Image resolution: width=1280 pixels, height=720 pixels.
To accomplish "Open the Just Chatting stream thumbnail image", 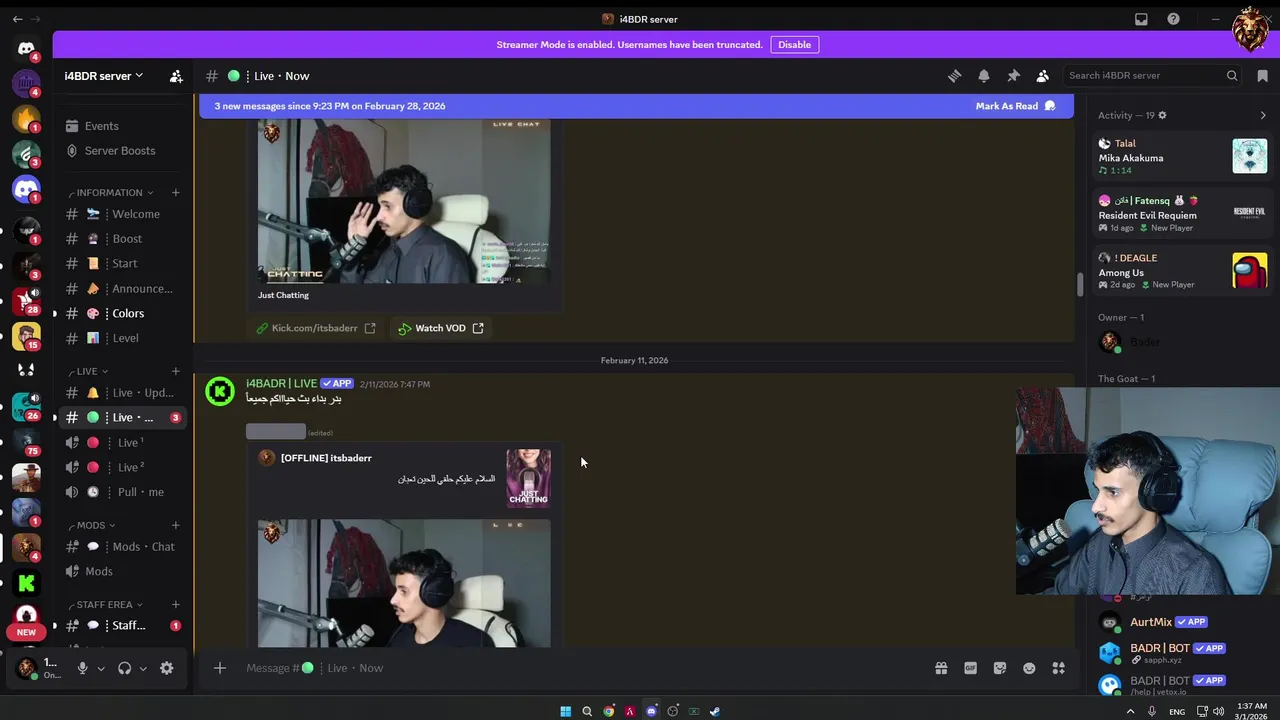I will (404, 201).
